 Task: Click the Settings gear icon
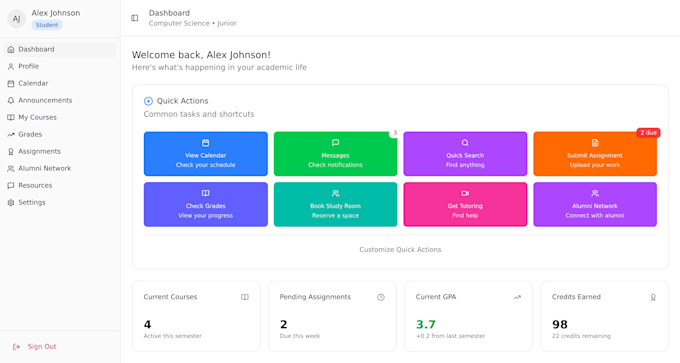coord(11,203)
